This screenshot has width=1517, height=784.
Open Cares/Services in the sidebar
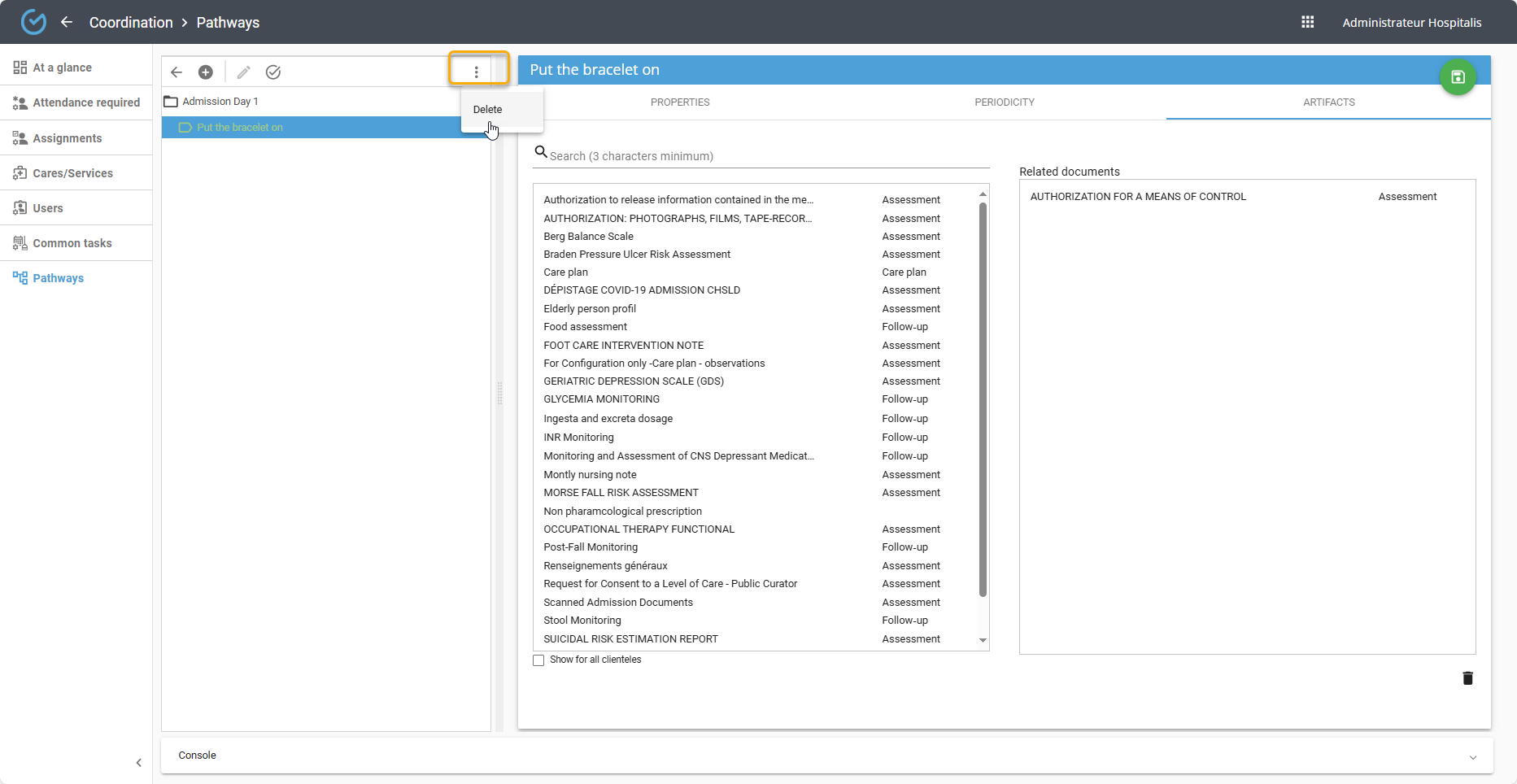72,173
